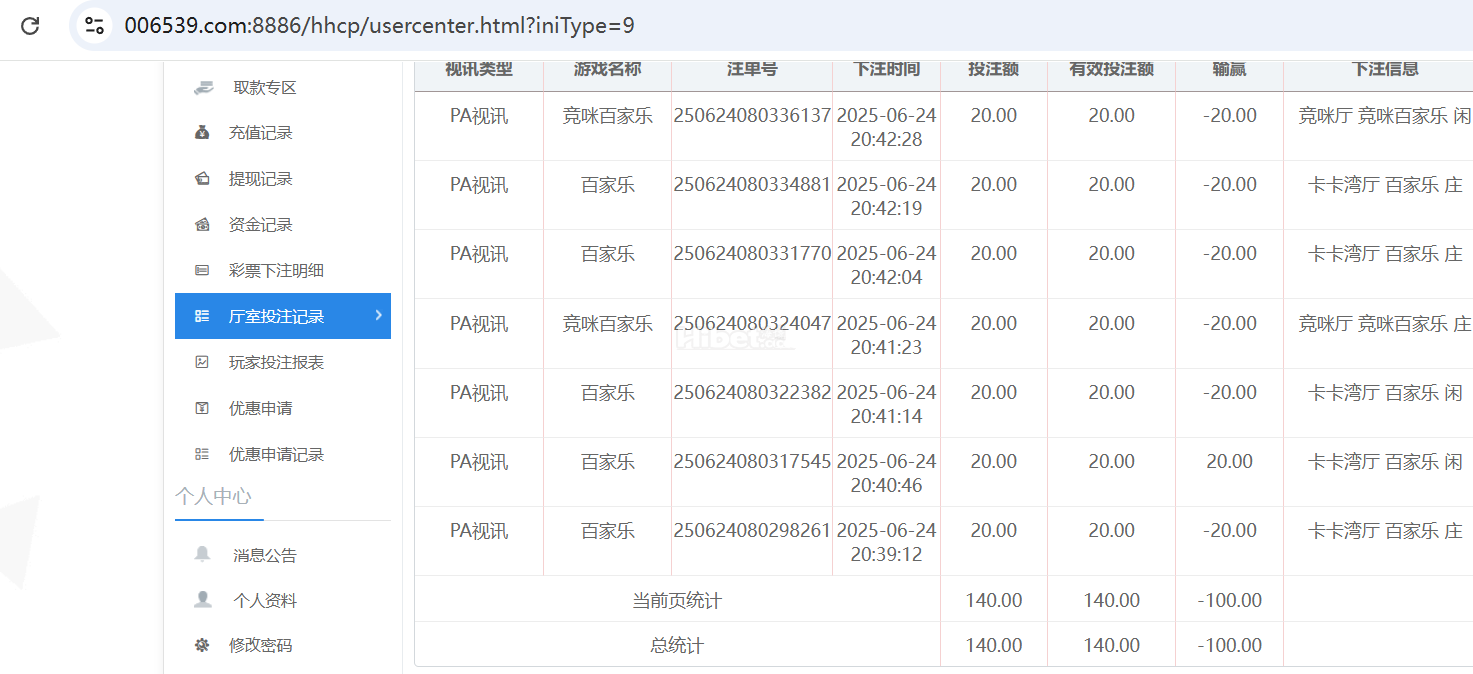Image resolution: width=1473 pixels, height=674 pixels.
Task: Expand the 厅室投注记录 chevron arrow
Action: pos(378,315)
